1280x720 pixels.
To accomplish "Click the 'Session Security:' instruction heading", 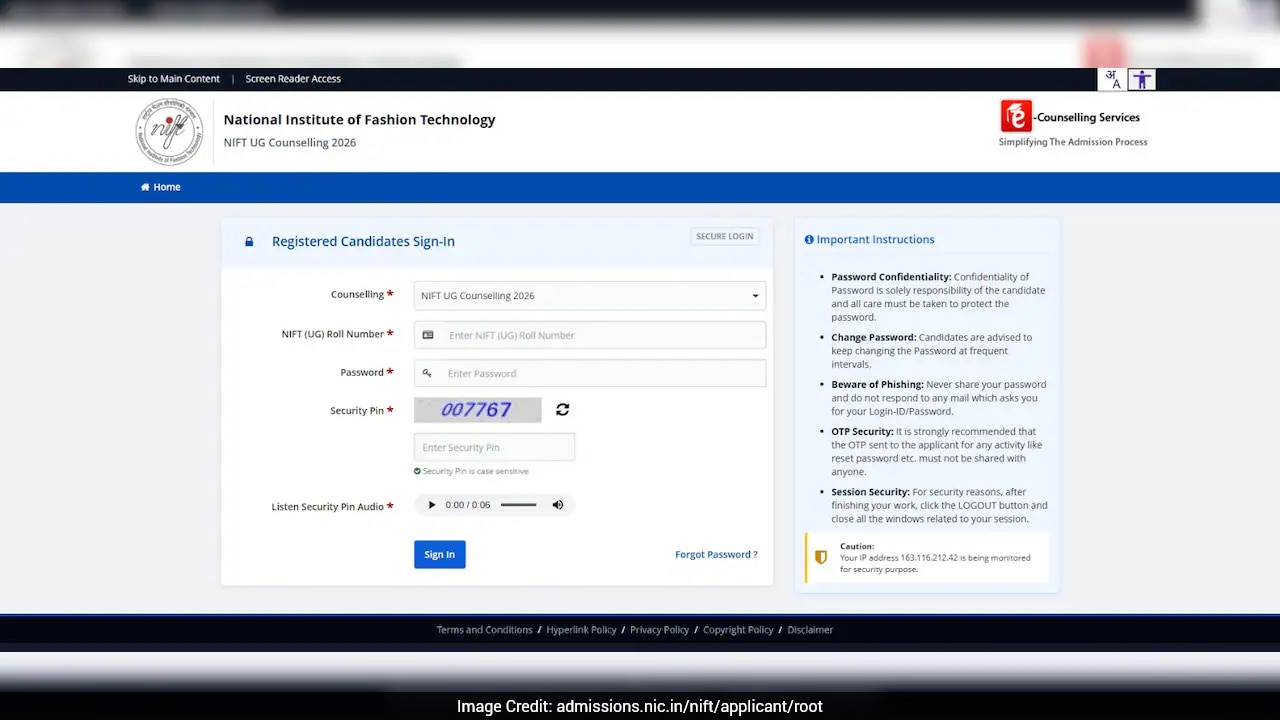I will point(871,492).
